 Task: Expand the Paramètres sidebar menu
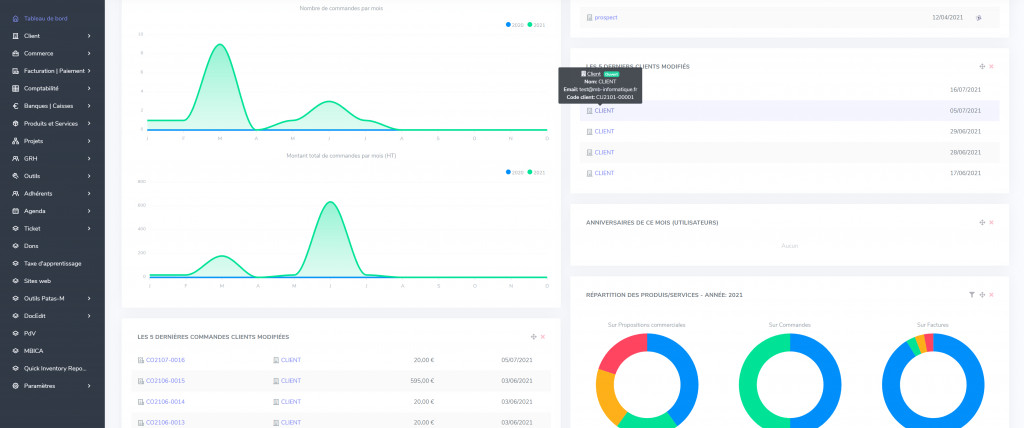(89, 386)
